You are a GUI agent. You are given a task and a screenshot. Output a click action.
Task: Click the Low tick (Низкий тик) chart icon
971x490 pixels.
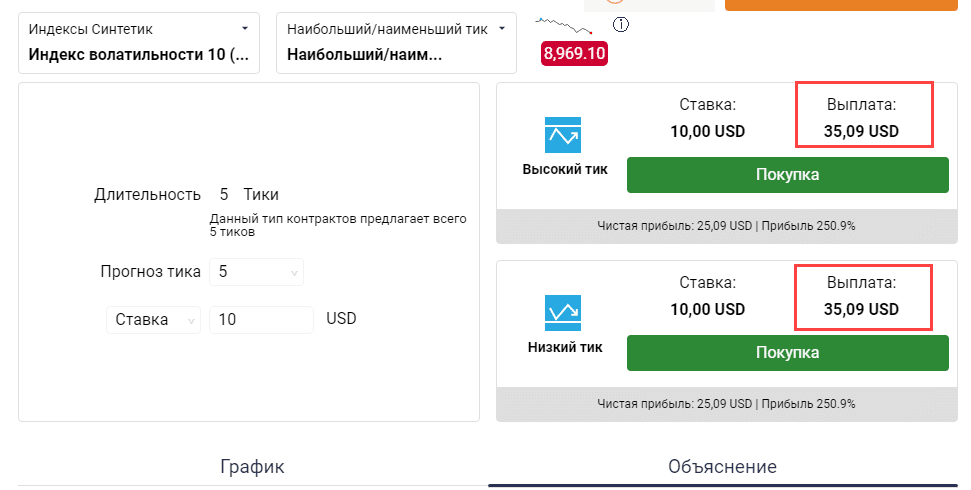pyautogui.click(x=564, y=313)
